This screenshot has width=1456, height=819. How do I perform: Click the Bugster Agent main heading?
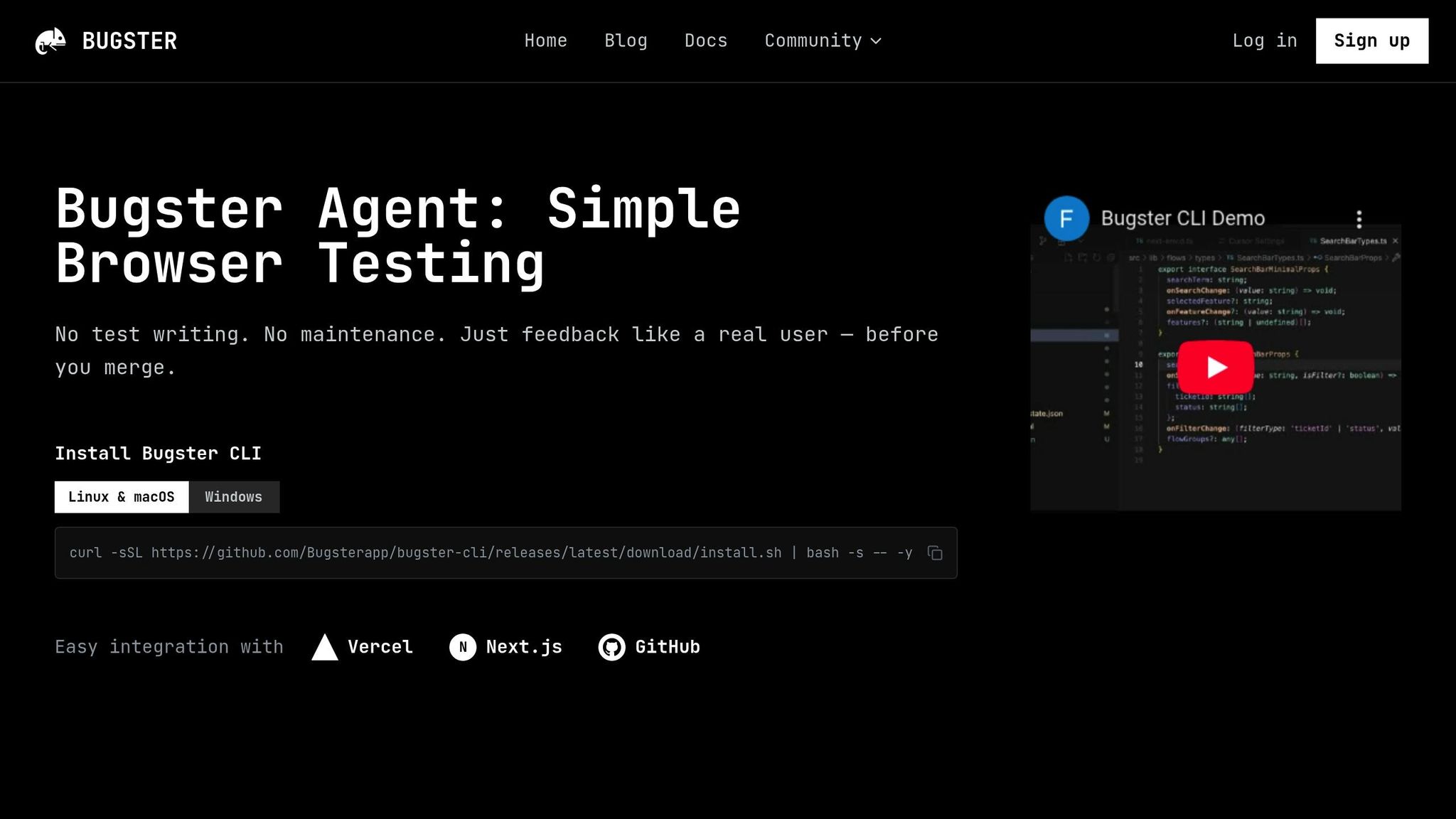click(398, 236)
